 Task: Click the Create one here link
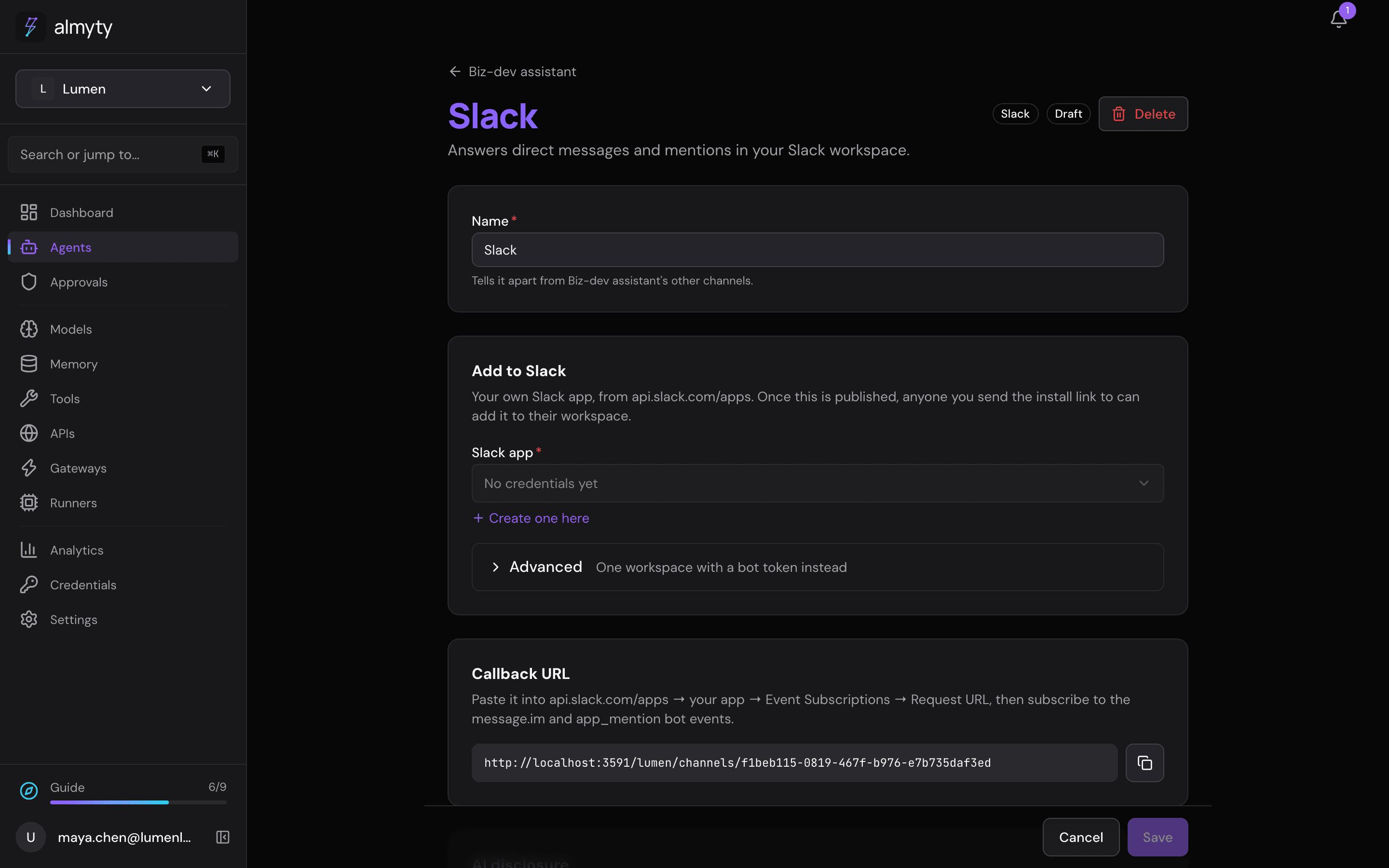(531, 518)
